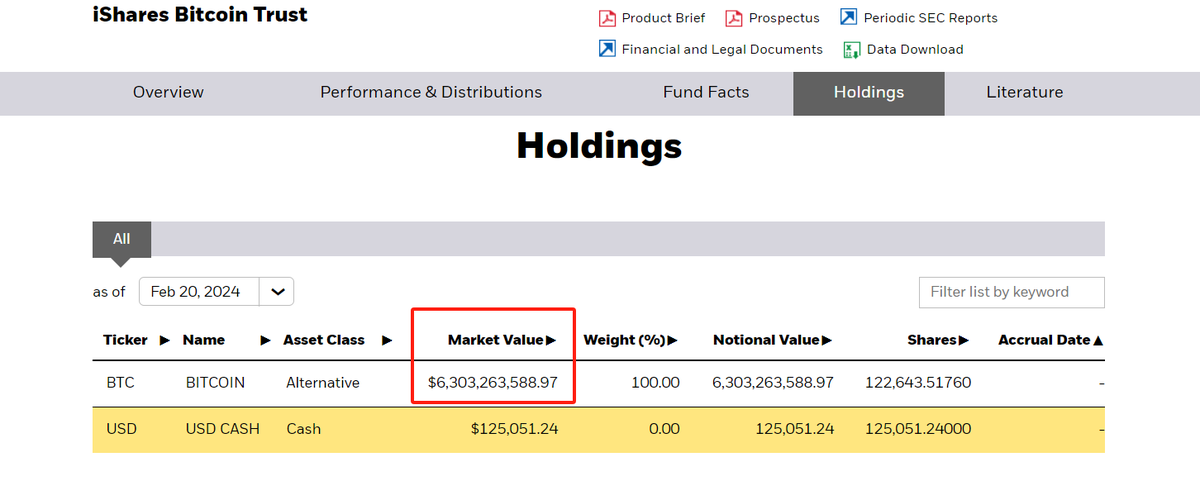1200x481 pixels.
Task: Click the 0.00 weight cell
Action: coord(663,429)
